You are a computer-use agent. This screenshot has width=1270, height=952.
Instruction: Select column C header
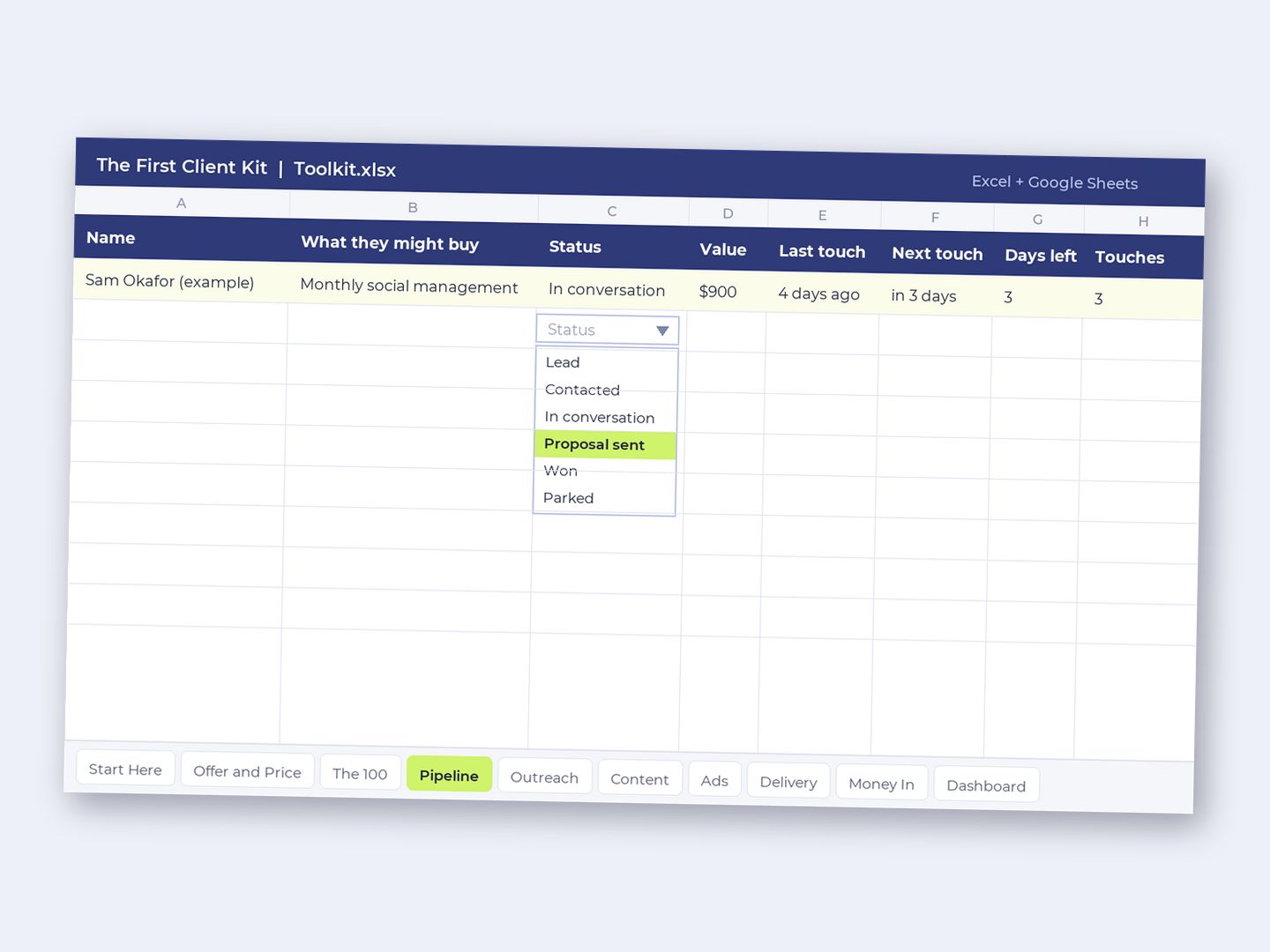pos(612,211)
